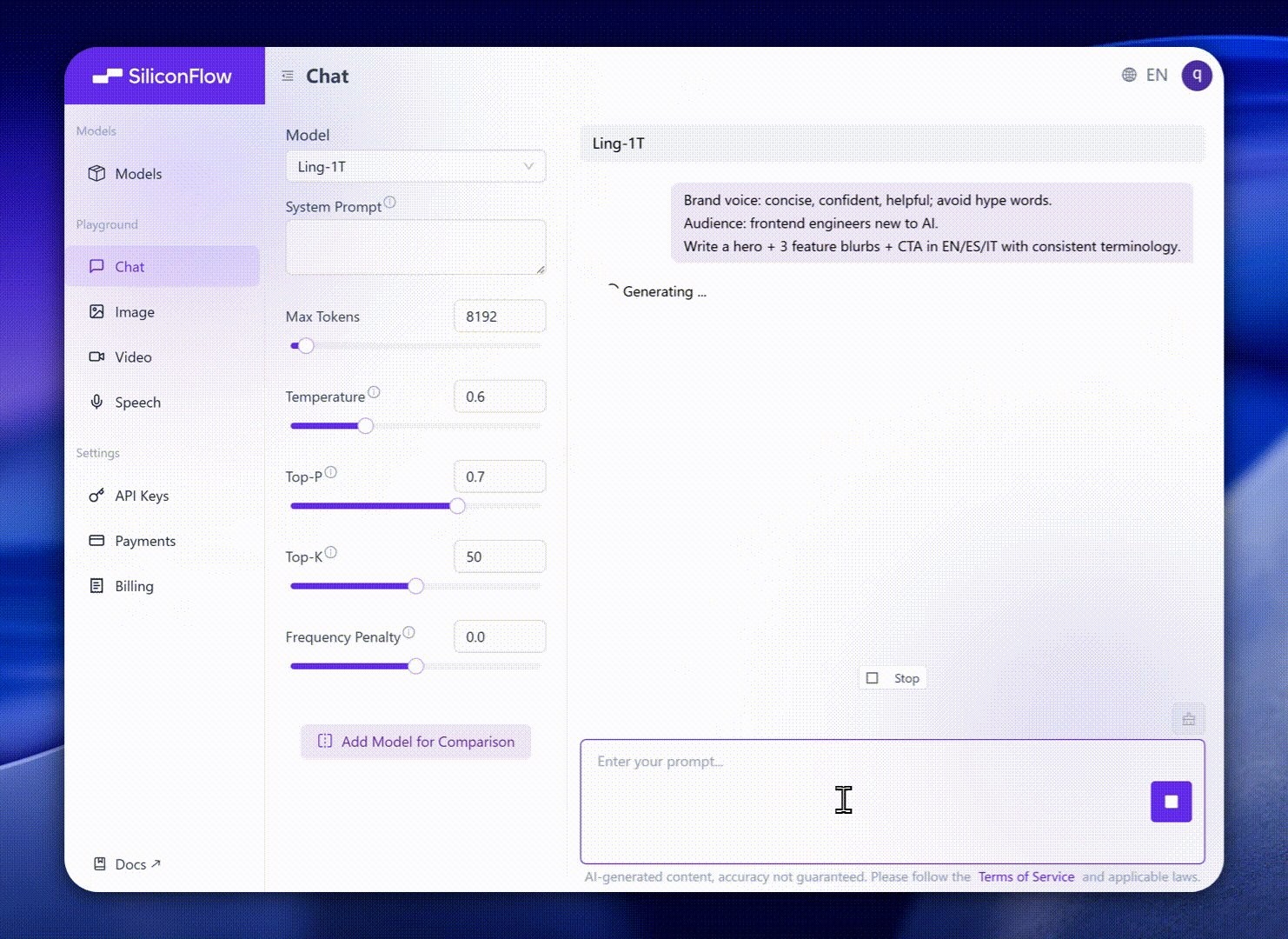Open API Keys settings
The height and width of the screenshot is (939, 1288).
coord(163,496)
